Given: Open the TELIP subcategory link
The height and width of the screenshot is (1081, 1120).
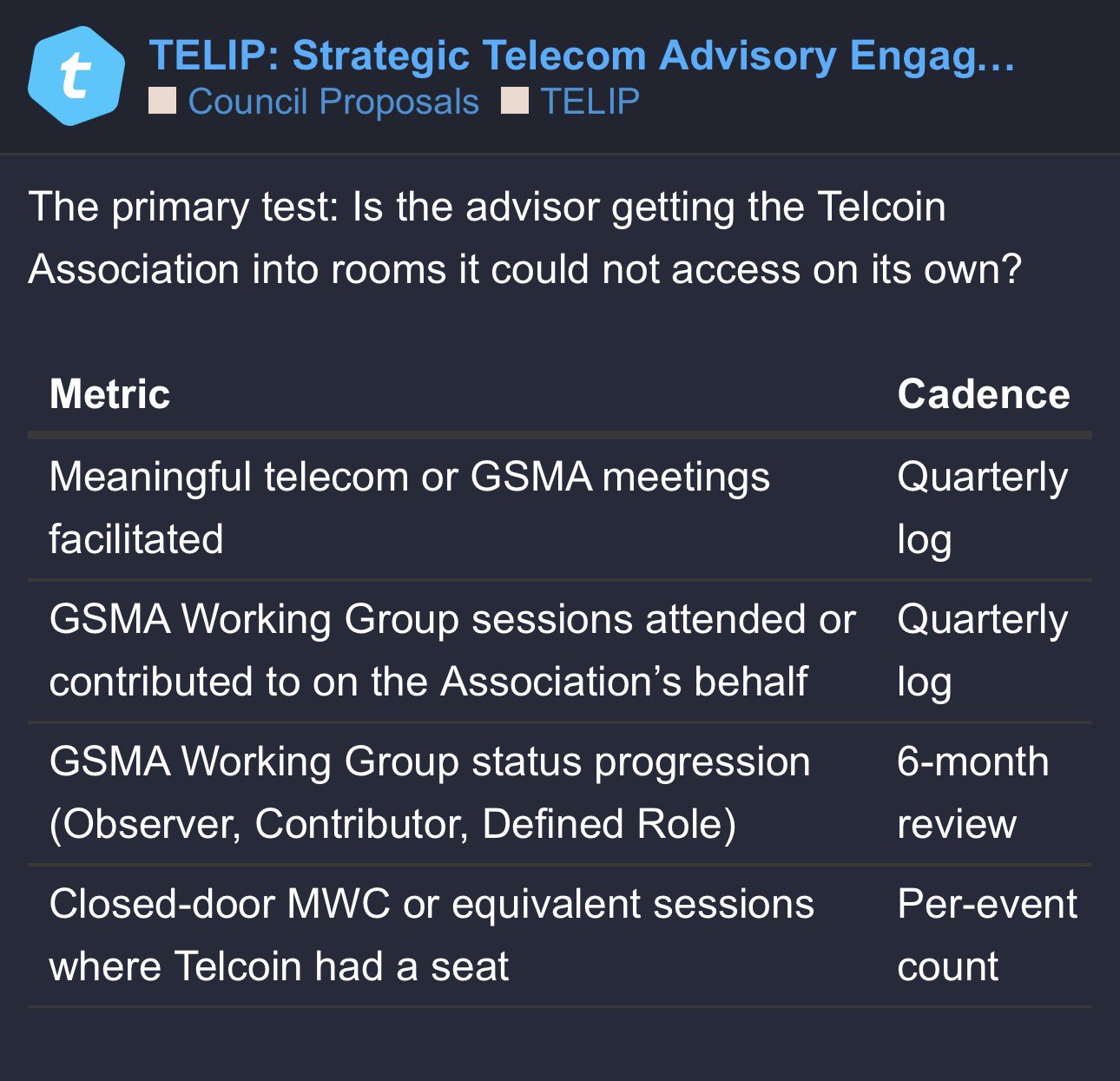Looking at the screenshot, I should point(590,102).
